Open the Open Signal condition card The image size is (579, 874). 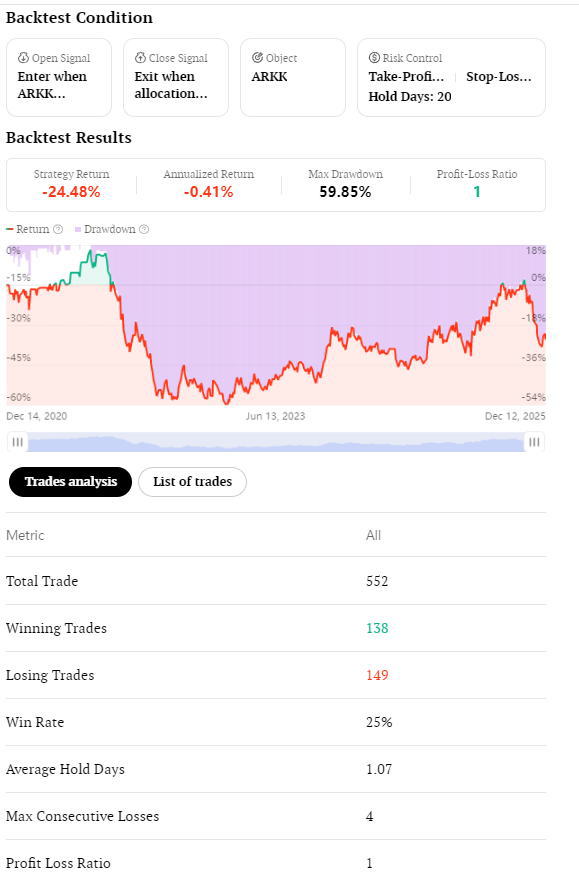[x=59, y=77]
